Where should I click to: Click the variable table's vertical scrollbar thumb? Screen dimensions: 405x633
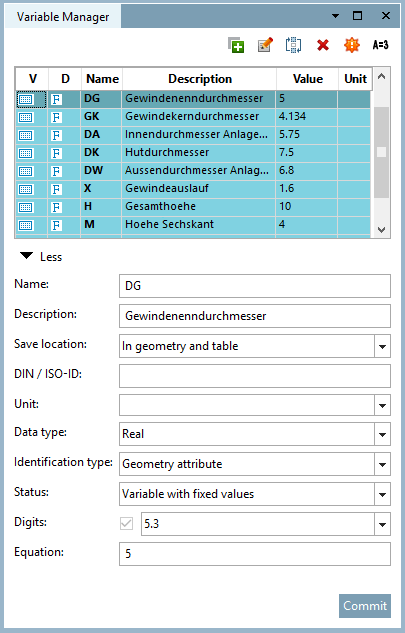381,152
